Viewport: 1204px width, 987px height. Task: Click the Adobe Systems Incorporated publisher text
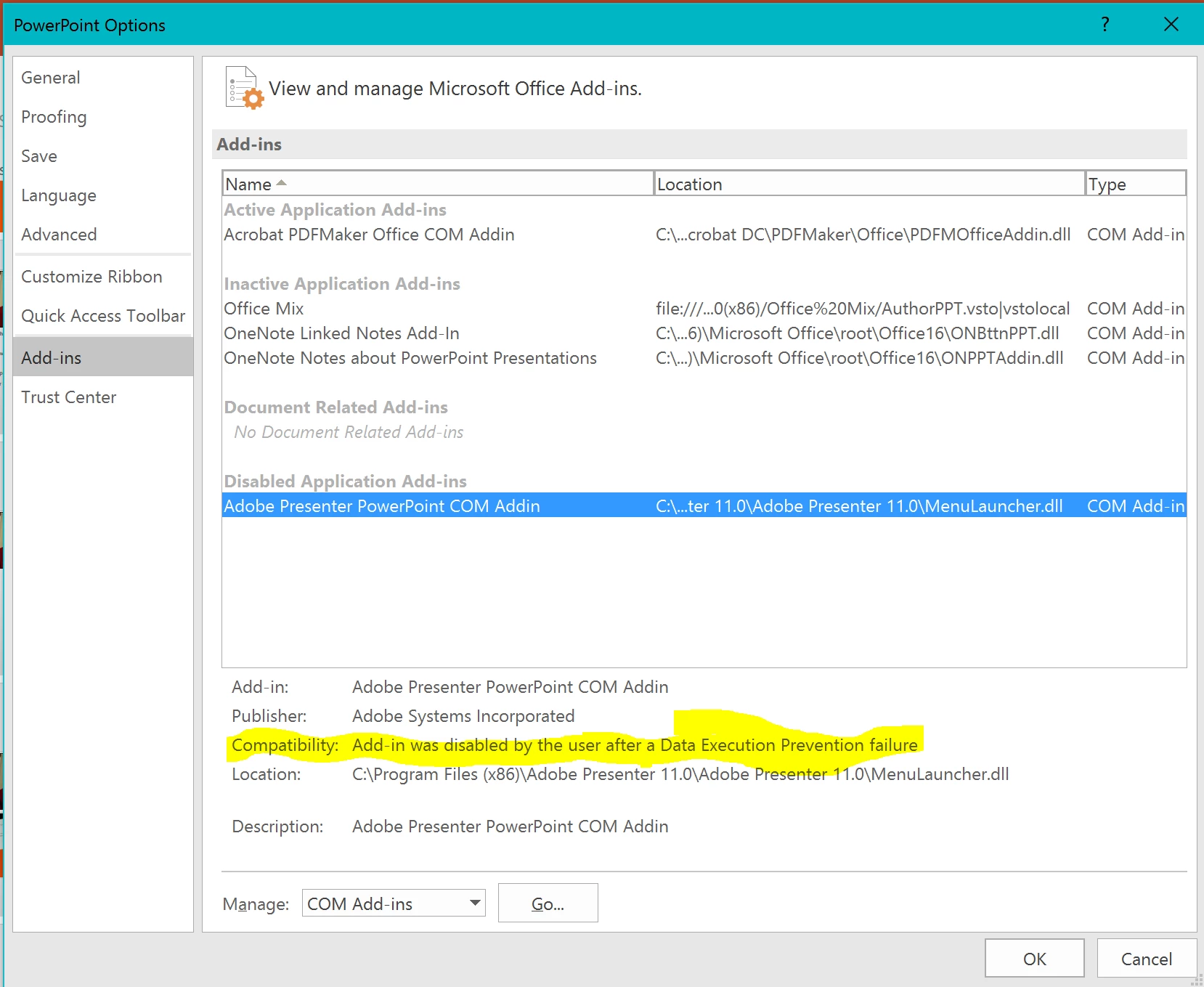click(463, 716)
